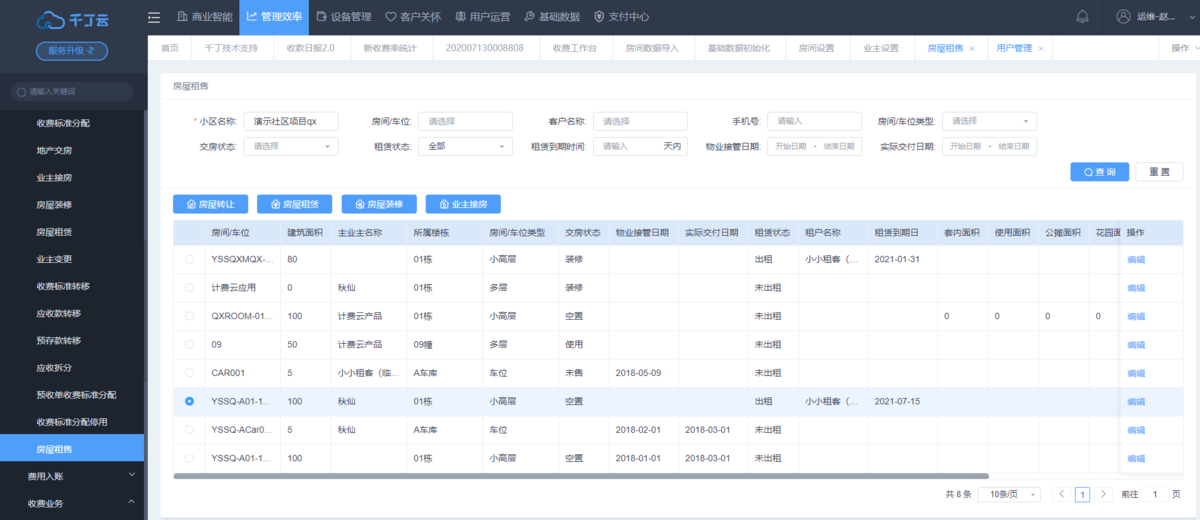Open the 房间/车位 select field
This screenshot has height=520, width=1200.
point(465,121)
